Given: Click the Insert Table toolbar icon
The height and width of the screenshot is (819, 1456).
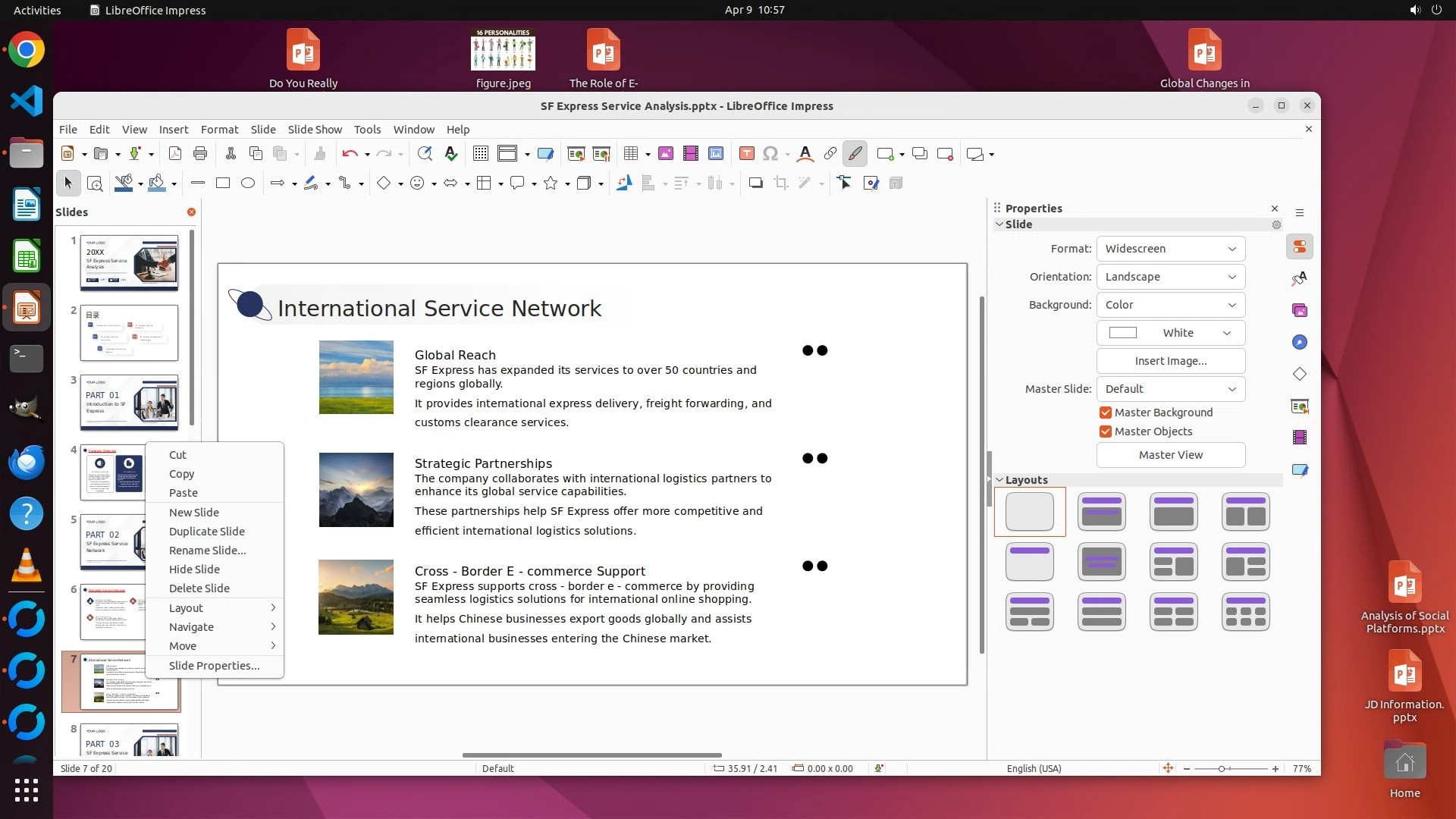Looking at the screenshot, I should pyautogui.click(x=630, y=154).
